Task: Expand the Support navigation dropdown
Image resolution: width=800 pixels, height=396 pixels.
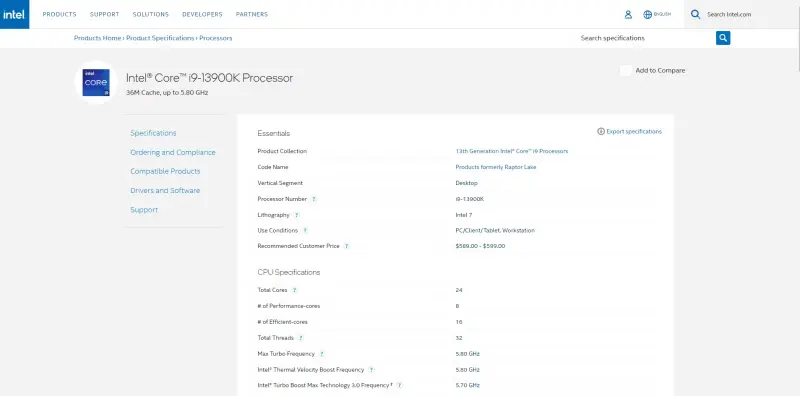Action: [105, 14]
